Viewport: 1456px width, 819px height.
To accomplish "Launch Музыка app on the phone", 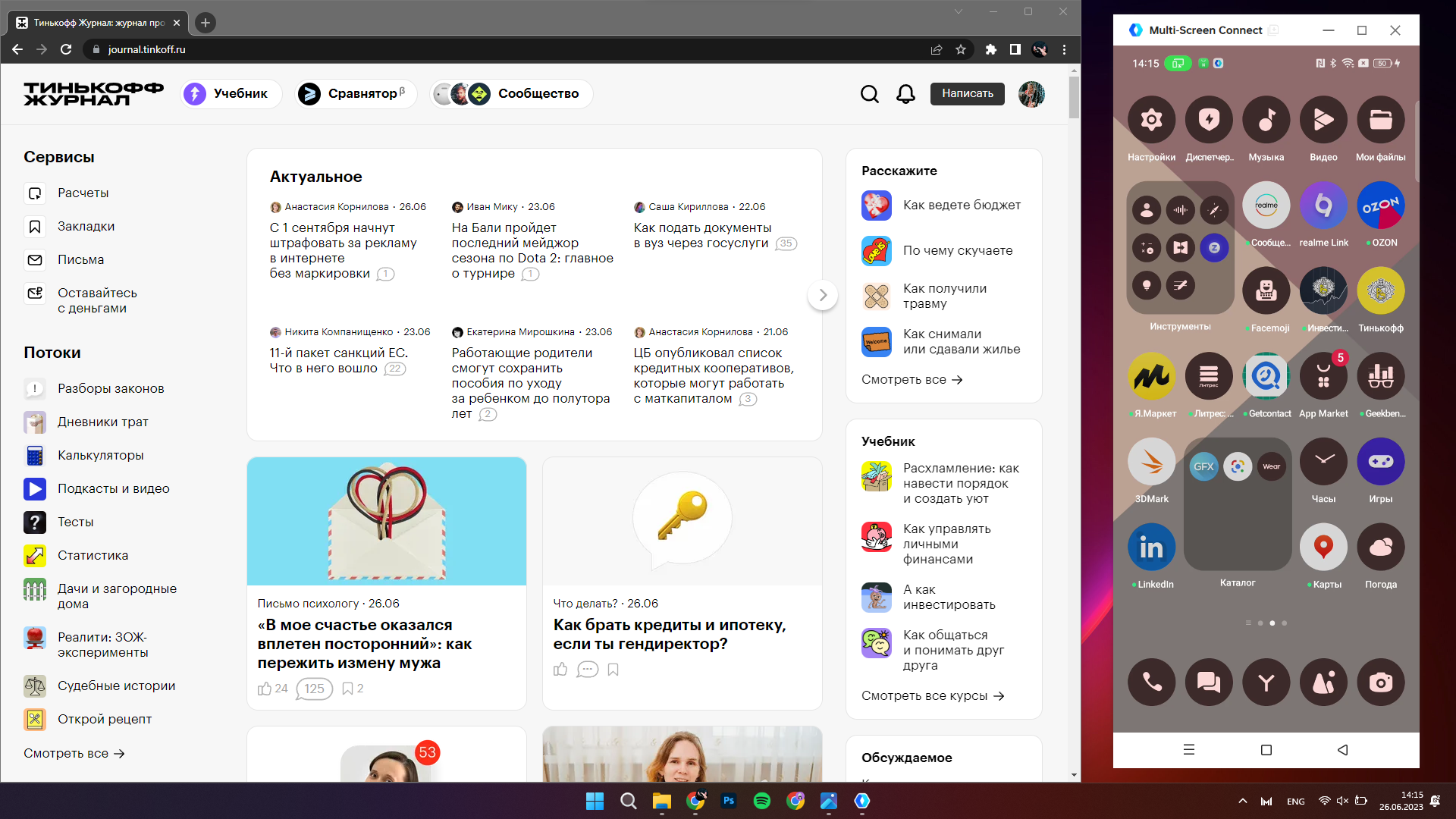I will click(1266, 120).
